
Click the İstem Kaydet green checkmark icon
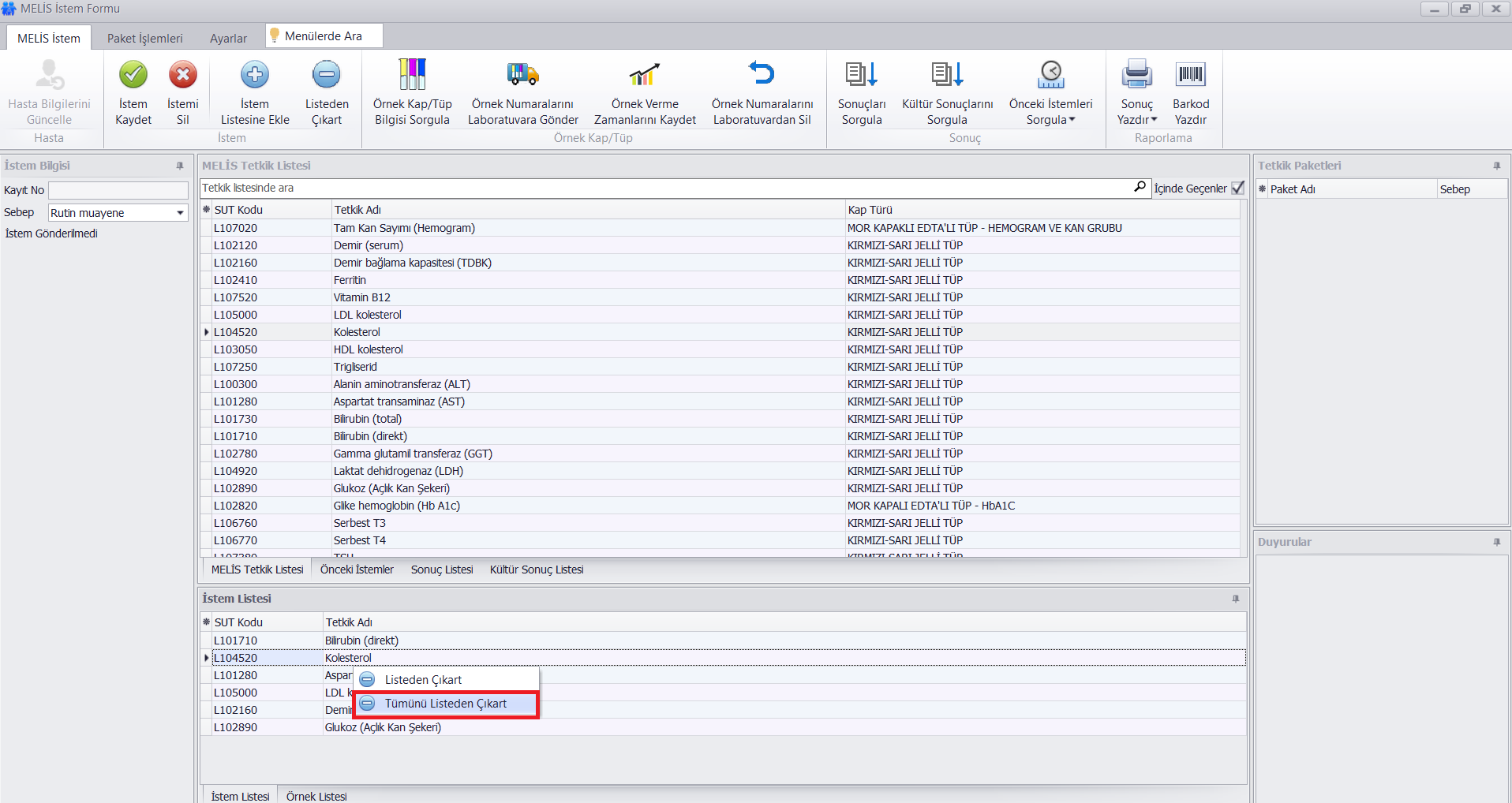click(133, 75)
